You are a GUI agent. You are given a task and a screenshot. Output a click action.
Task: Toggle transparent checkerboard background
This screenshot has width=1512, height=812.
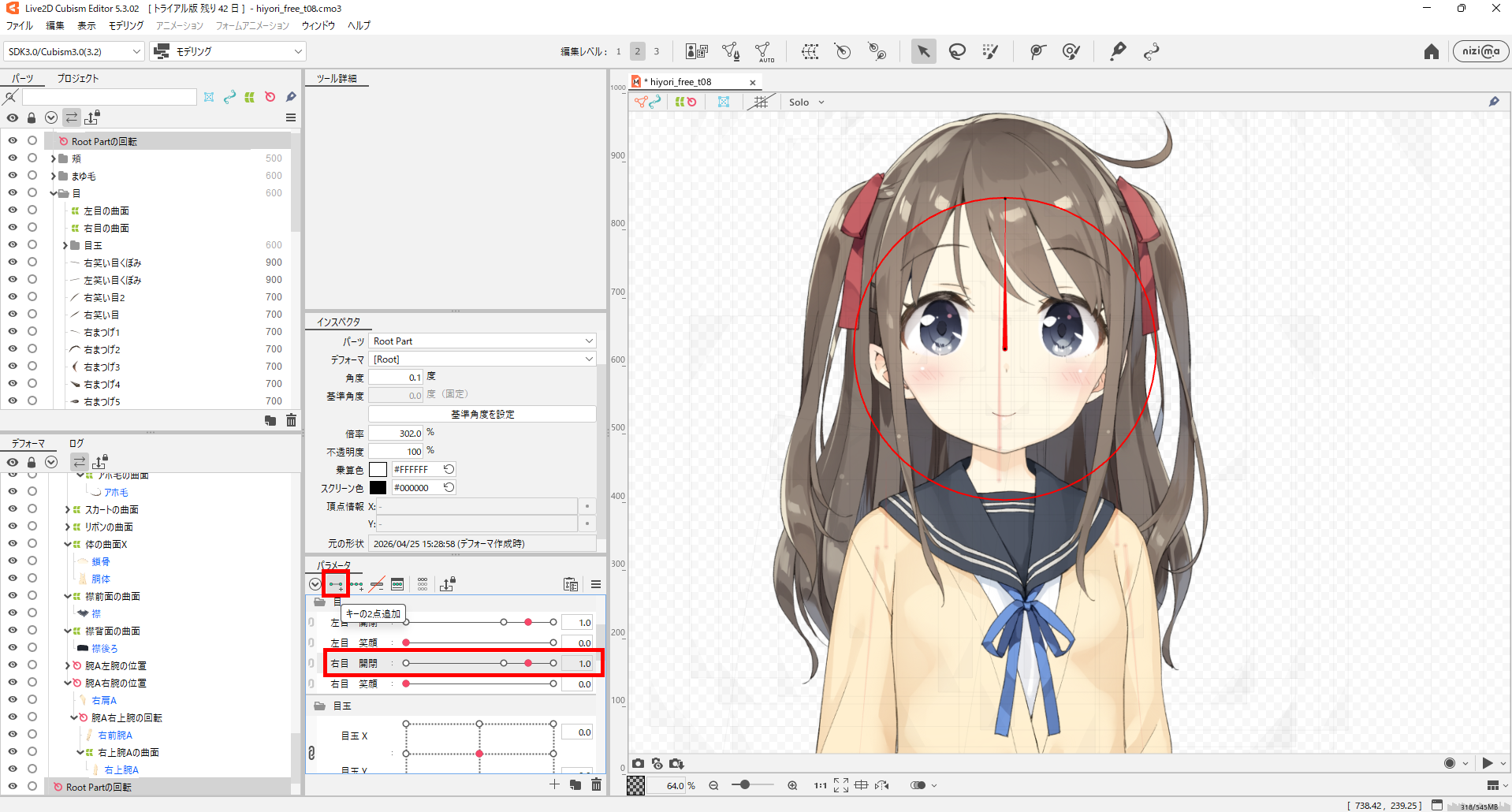pyautogui.click(x=635, y=785)
